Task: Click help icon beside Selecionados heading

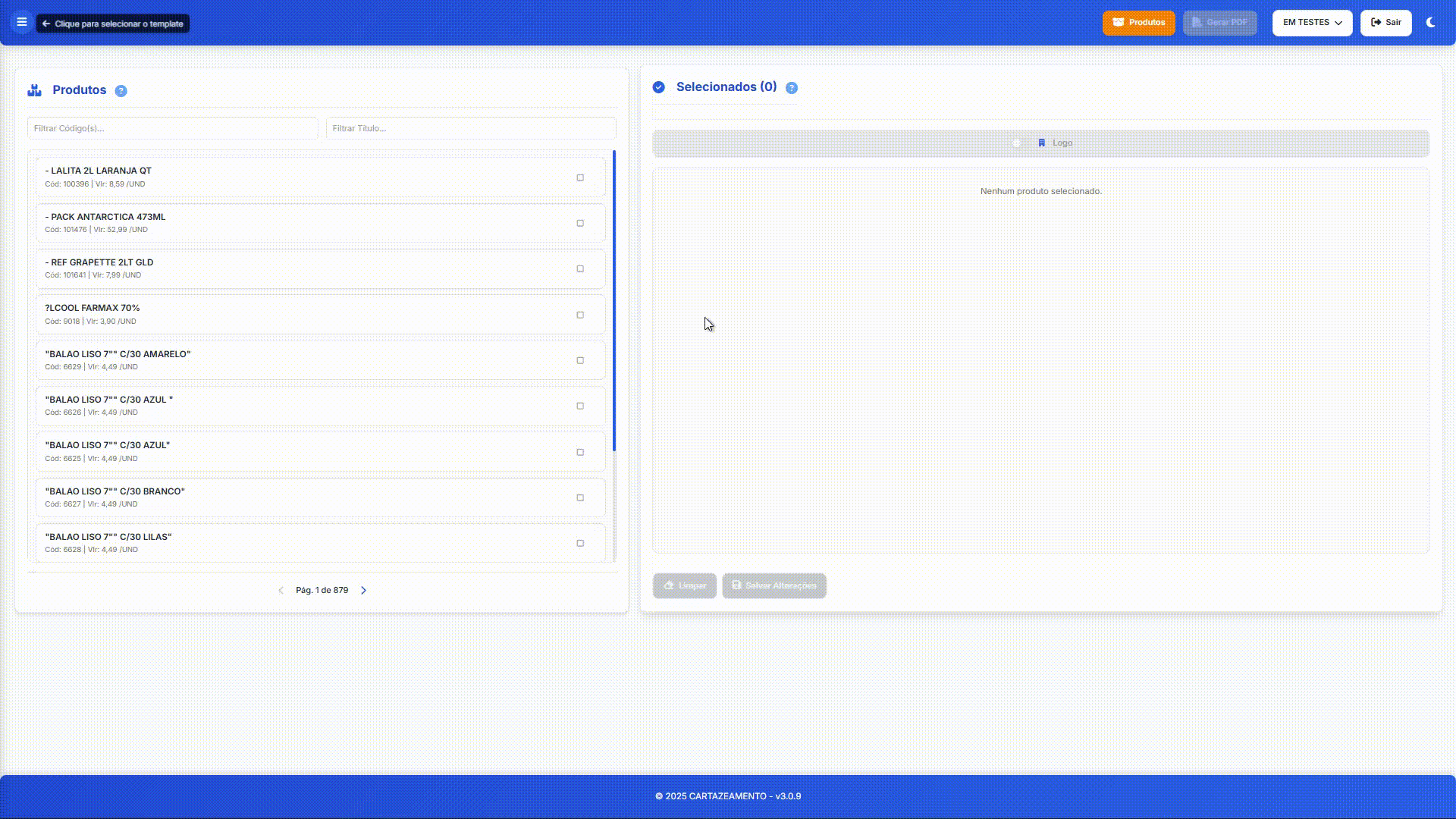Action: [x=792, y=88]
